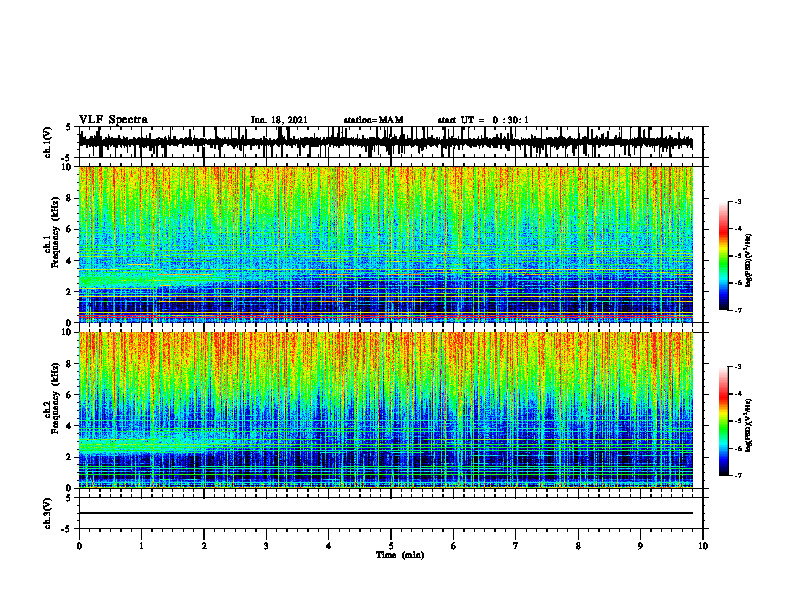Click the "4" kHz tick on ch.1 axis
792x612 pixels.
coord(70,261)
